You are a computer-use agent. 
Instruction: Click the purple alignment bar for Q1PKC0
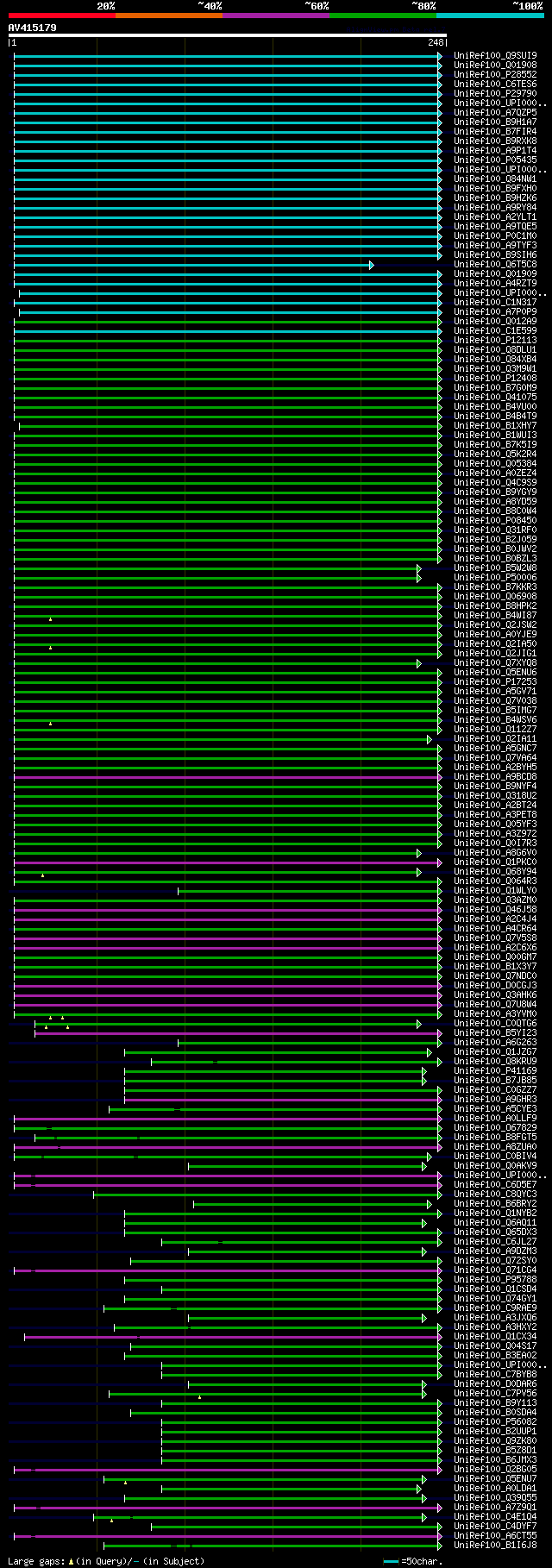tap(228, 862)
